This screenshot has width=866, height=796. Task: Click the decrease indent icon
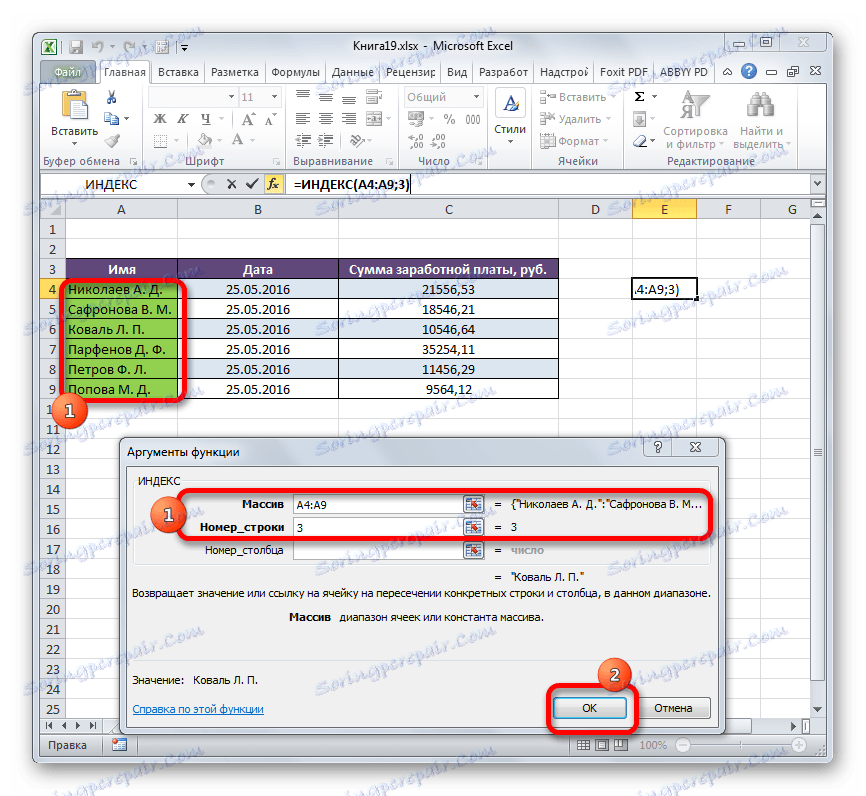click(303, 141)
